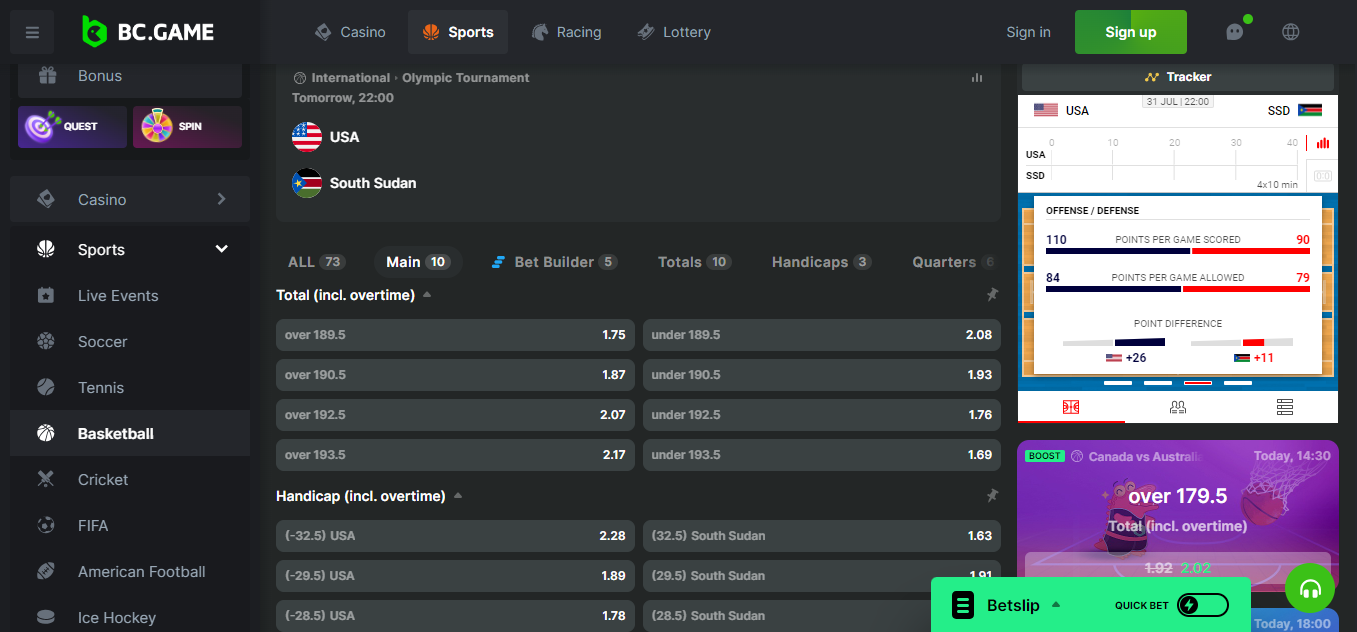The height and width of the screenshot is (632, 1357).
Task: Switch to the Totals market tab
Action: tap(693, 261)
